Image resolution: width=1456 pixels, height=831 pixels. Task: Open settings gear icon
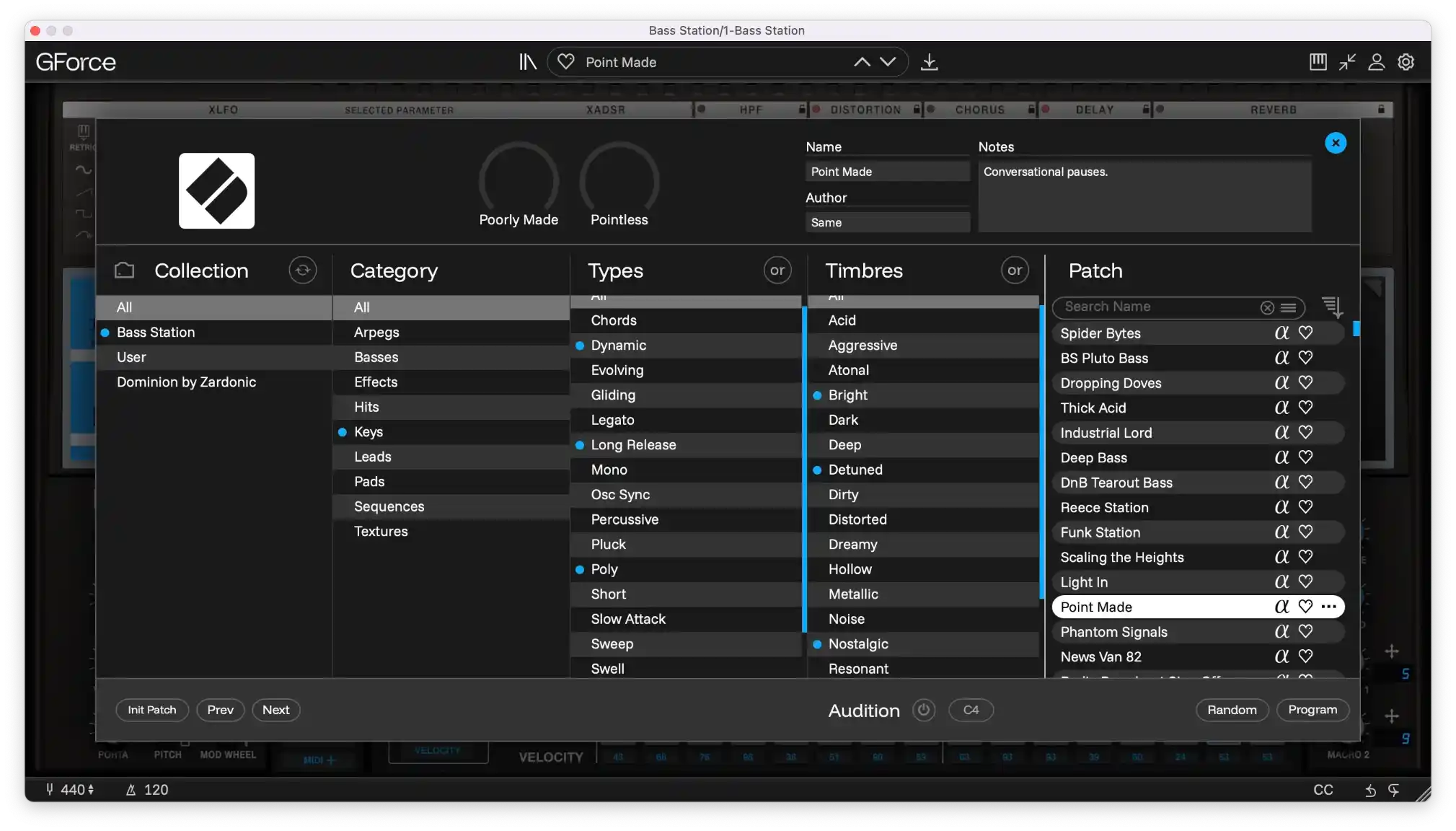1406,62
